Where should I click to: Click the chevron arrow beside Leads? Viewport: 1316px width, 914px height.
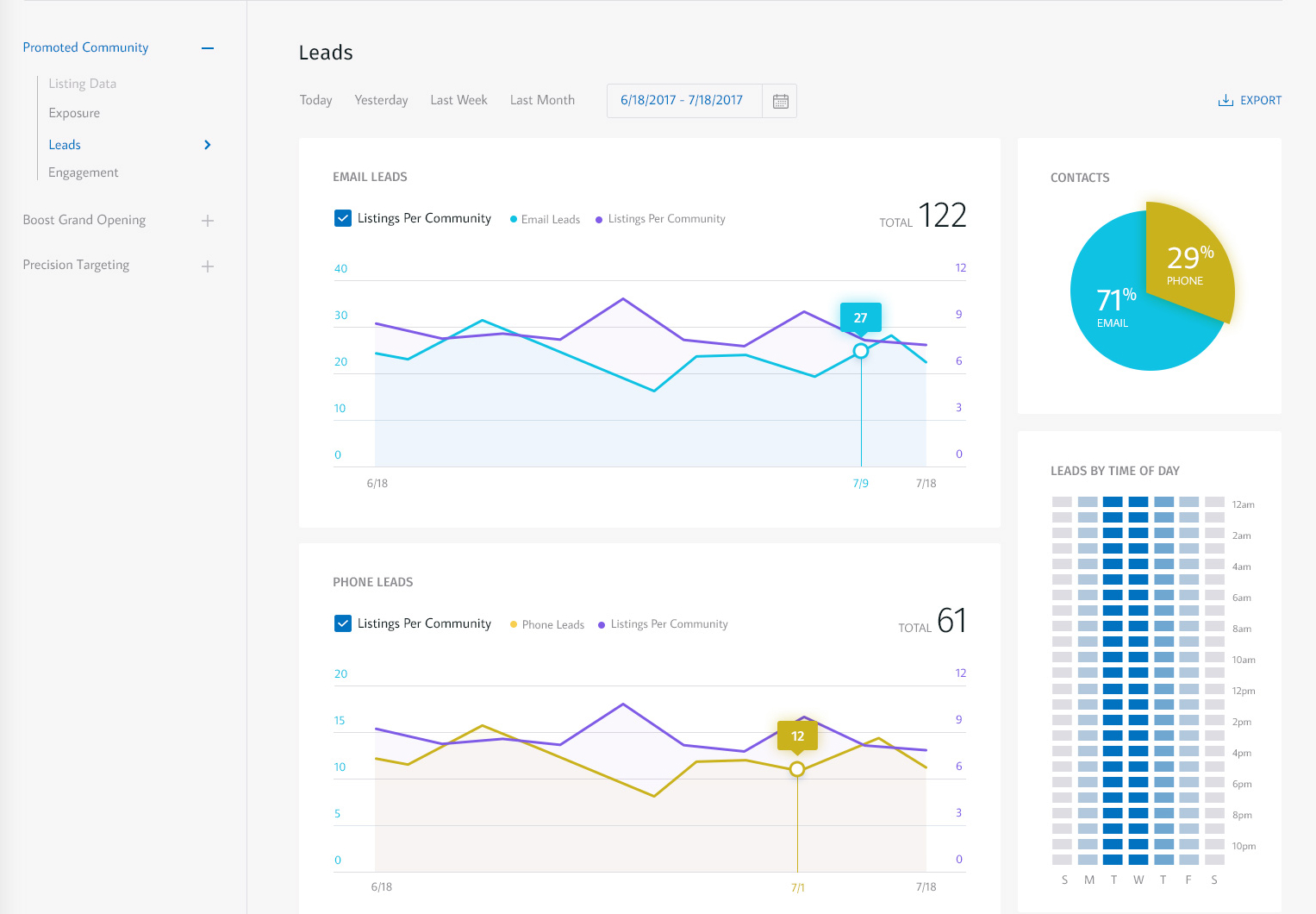[207, 145]
